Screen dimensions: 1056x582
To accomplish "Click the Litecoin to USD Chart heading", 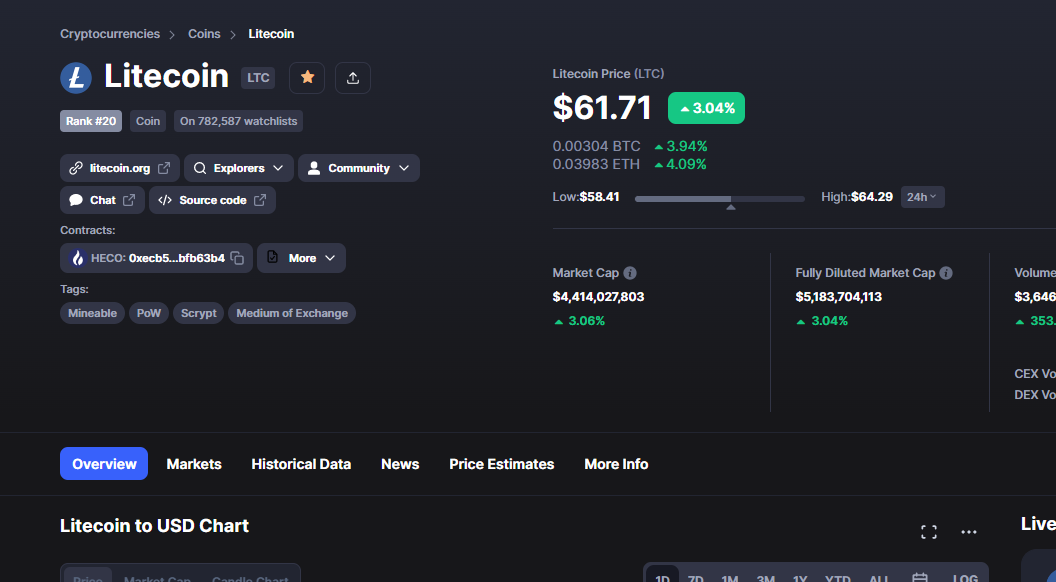I will (154, 525).
